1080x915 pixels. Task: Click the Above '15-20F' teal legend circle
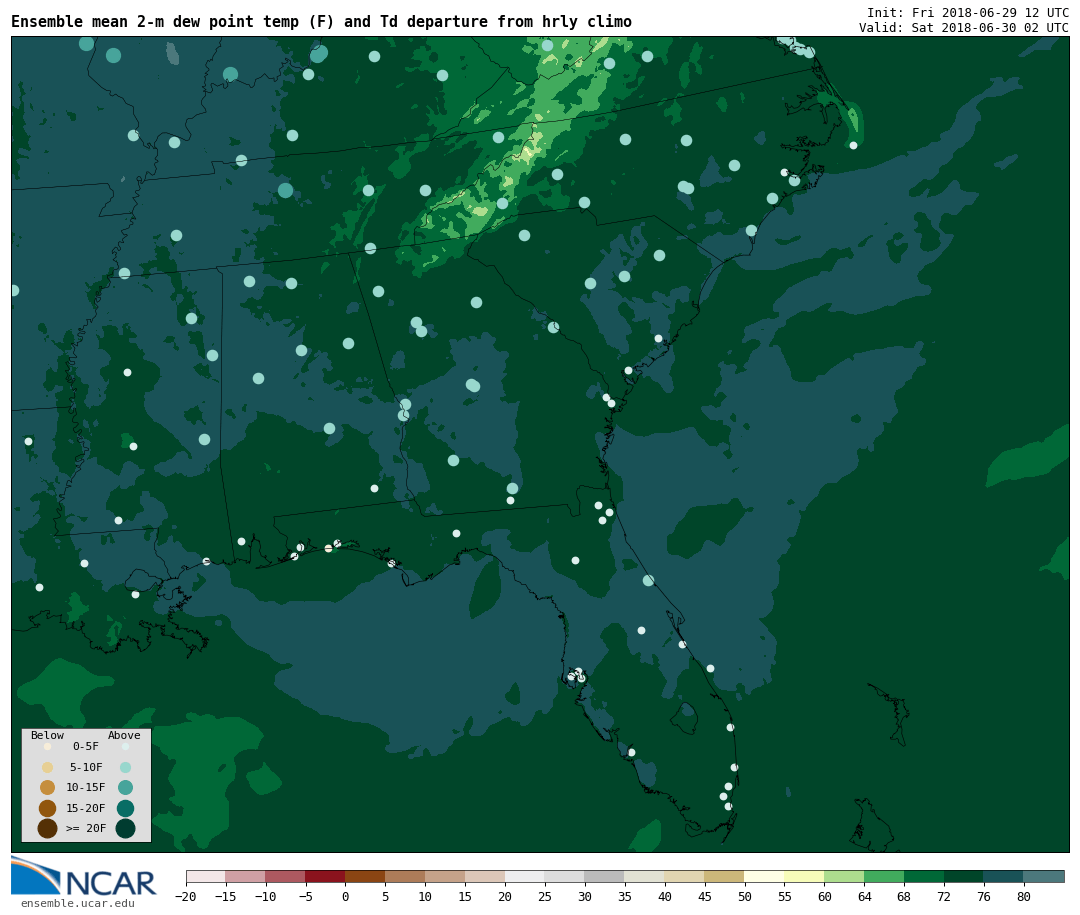[125, 808]
